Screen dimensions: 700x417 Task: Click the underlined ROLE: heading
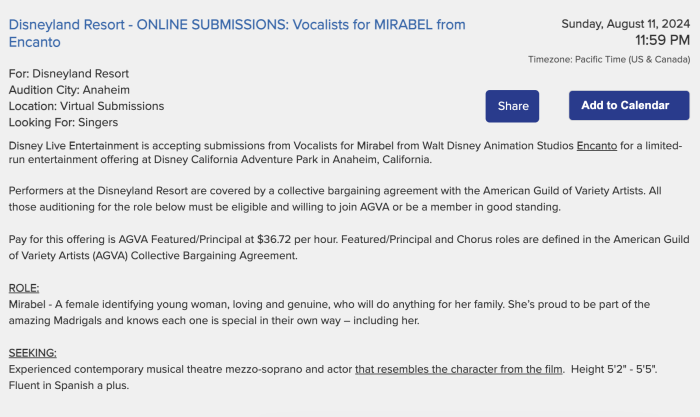pyautogui.click(x=24, y=288)
